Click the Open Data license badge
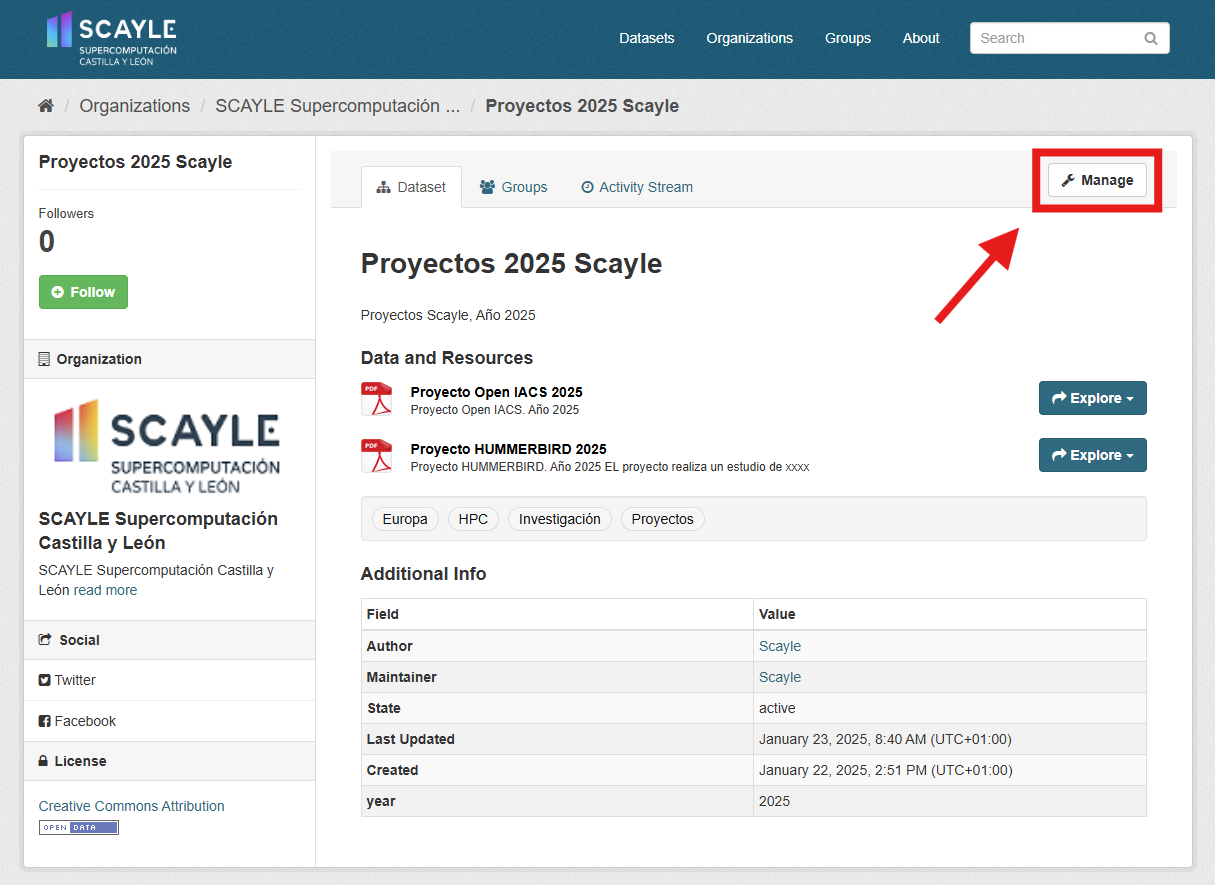The image size is (1215, 885). click(79, 827)
